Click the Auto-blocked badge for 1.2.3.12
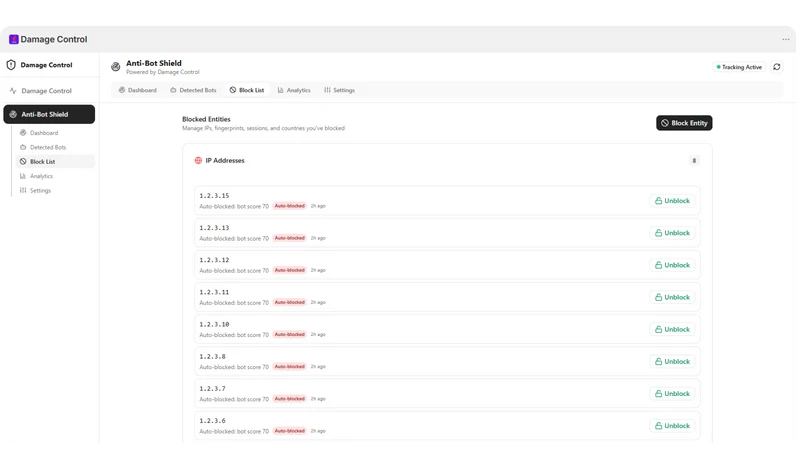This screenshot has height=450, width=800. pyautogui.click(x=289, y=270)
